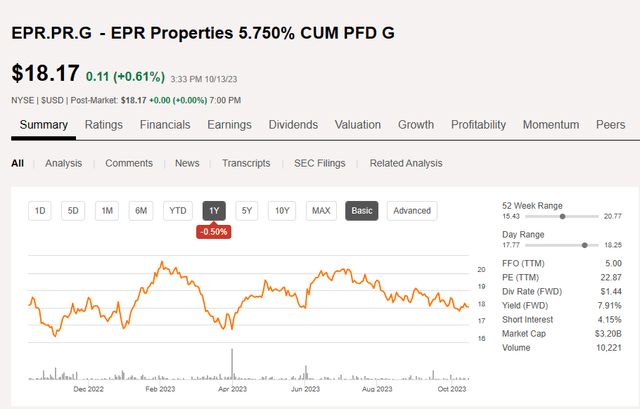Open the Financials tab
The width and height of the screenshot is (640, 409).
pyautogui.click(x=165, y=125)
